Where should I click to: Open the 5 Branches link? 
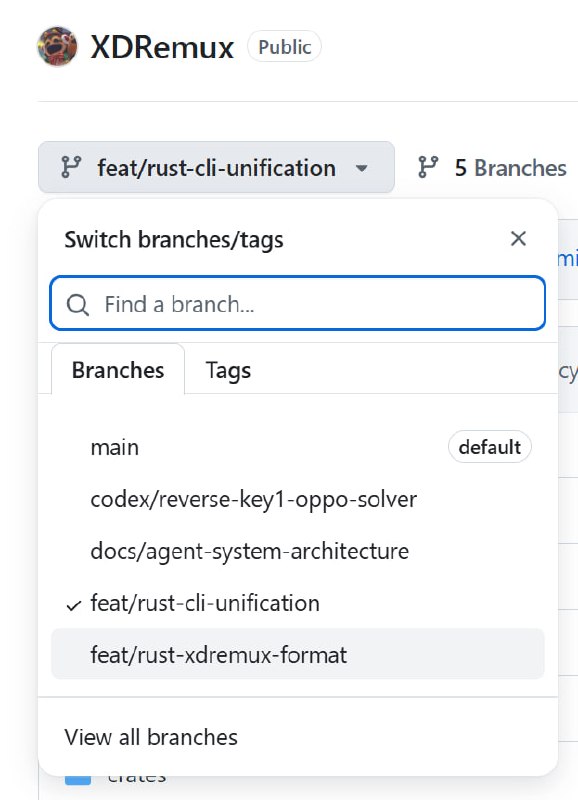492,167
